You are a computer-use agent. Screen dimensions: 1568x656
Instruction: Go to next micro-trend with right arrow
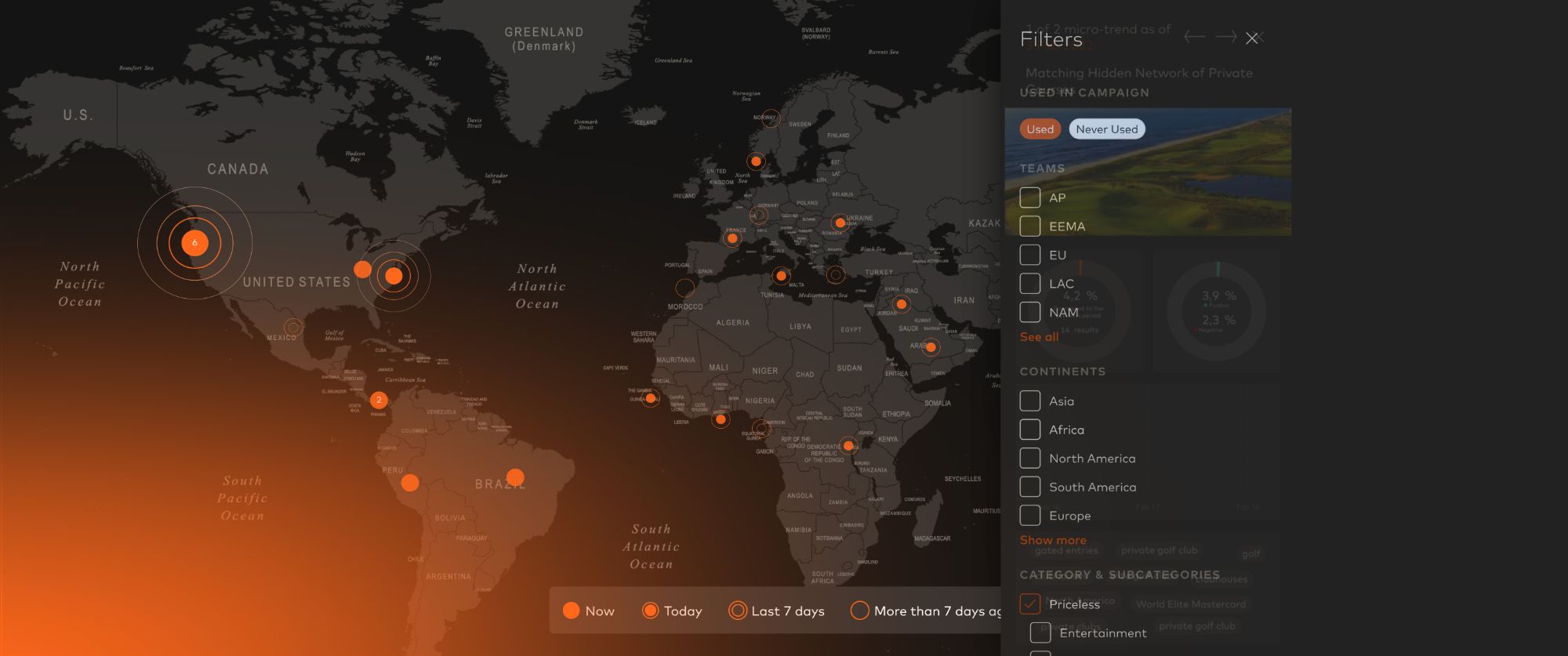[x=1225, y=37]
